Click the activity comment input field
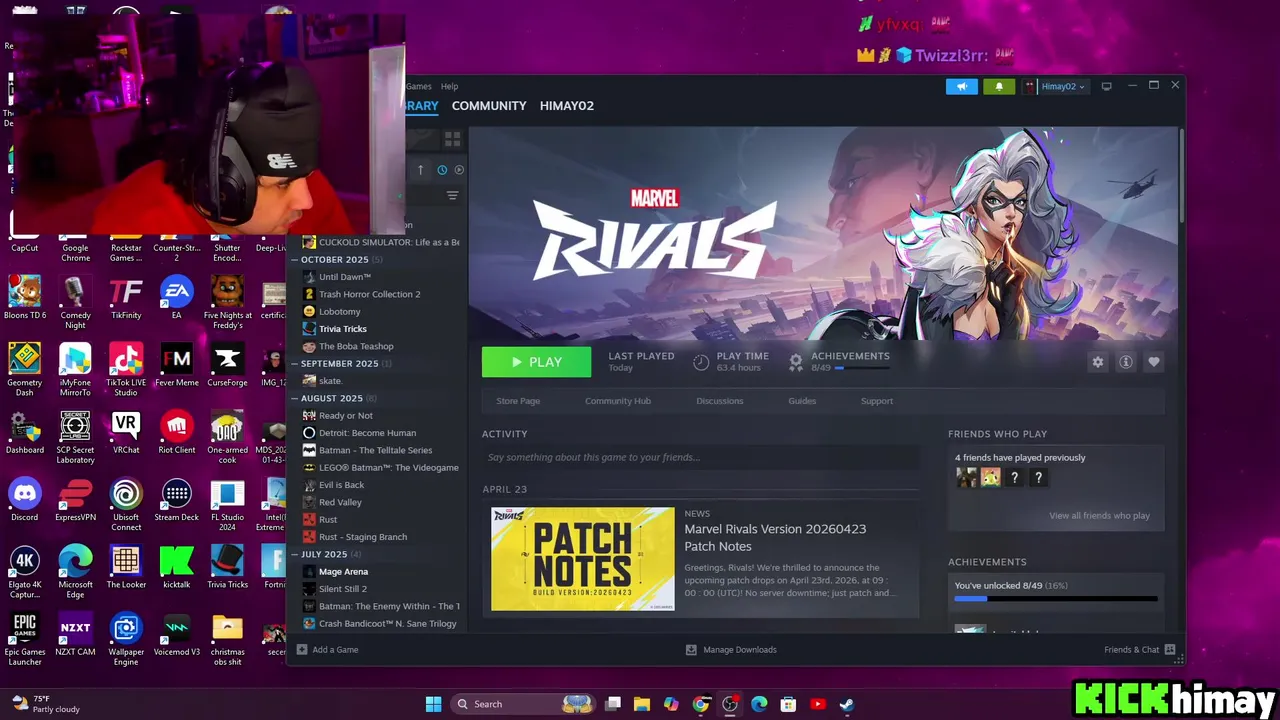 point(700,457)
